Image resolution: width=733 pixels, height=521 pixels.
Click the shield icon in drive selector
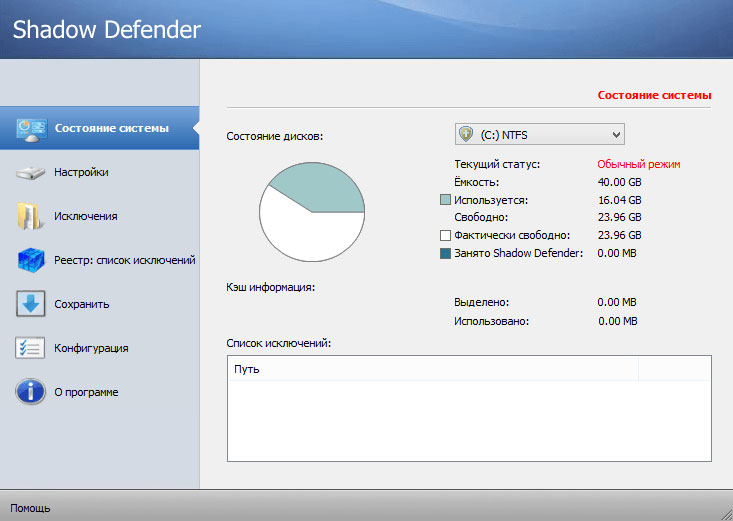[466, 135]
